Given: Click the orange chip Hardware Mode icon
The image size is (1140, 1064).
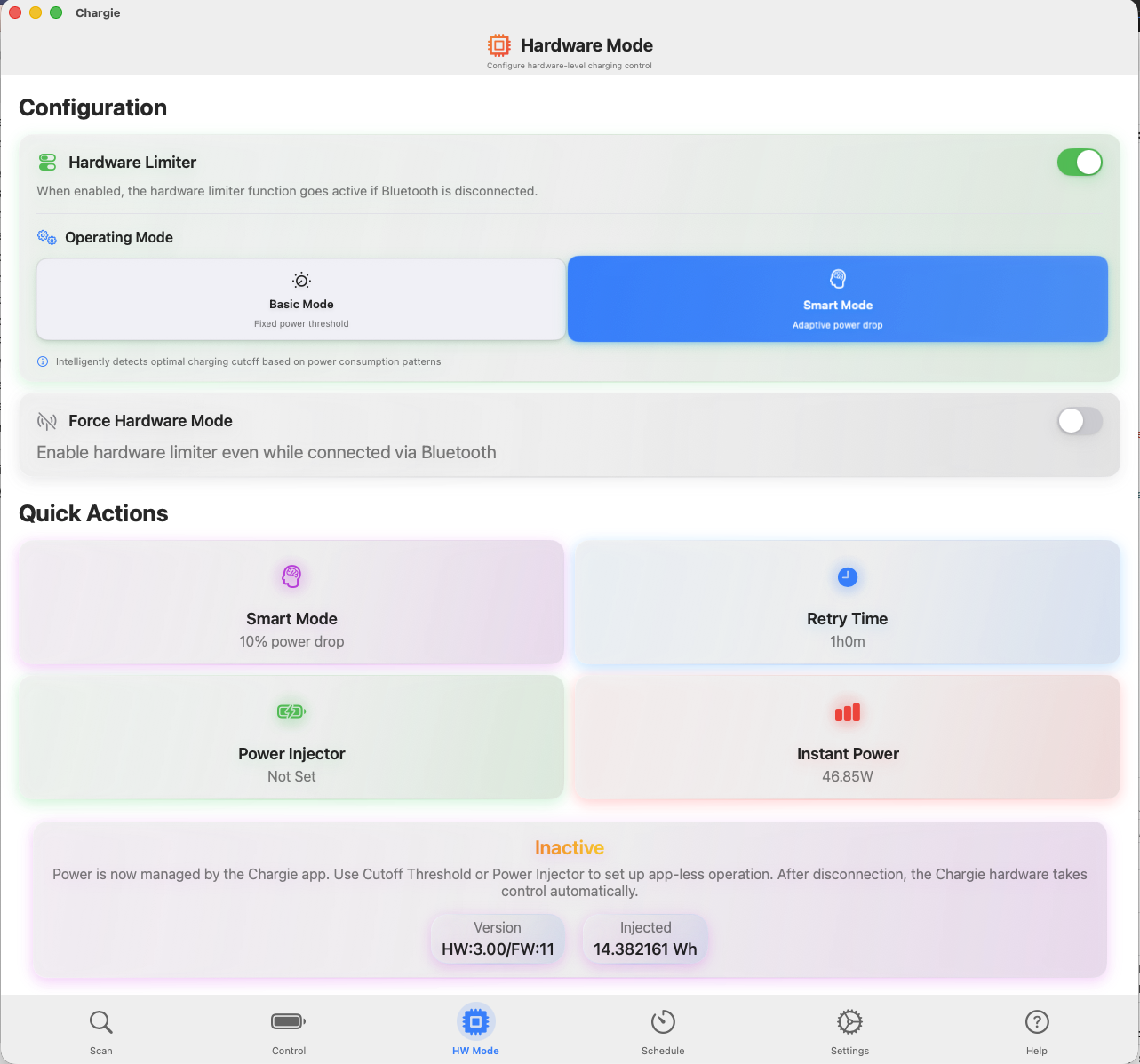Looking at the screenshot, I should 499,45.
